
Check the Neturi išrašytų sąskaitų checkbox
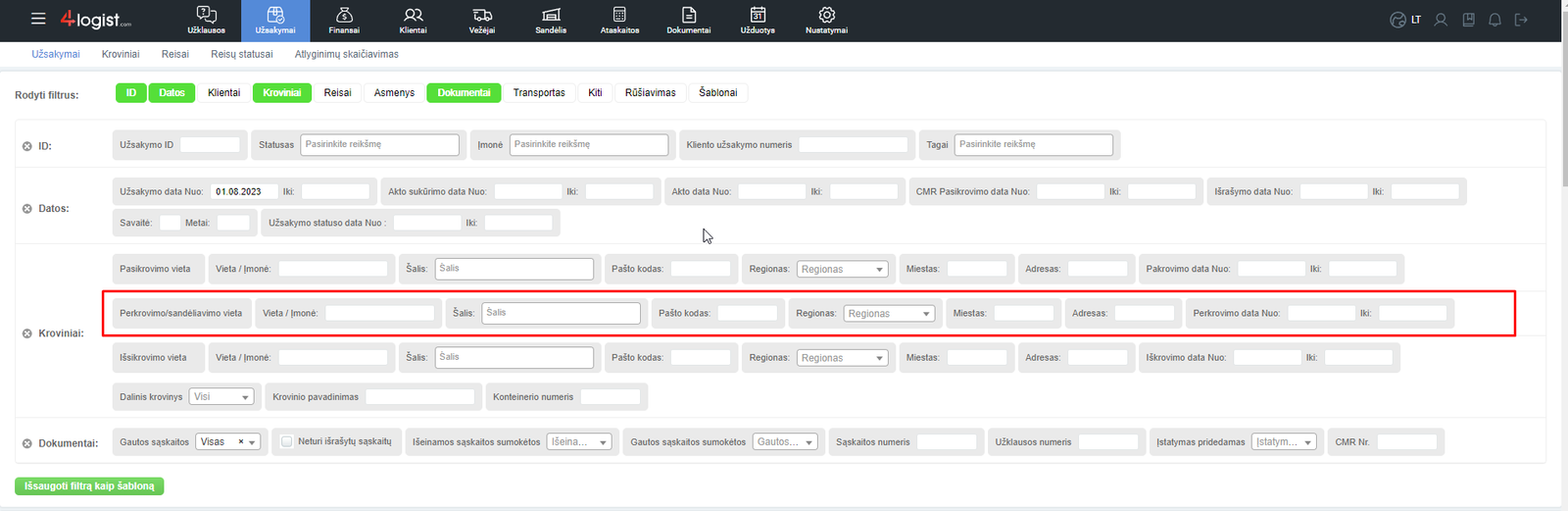click(287, 441)
